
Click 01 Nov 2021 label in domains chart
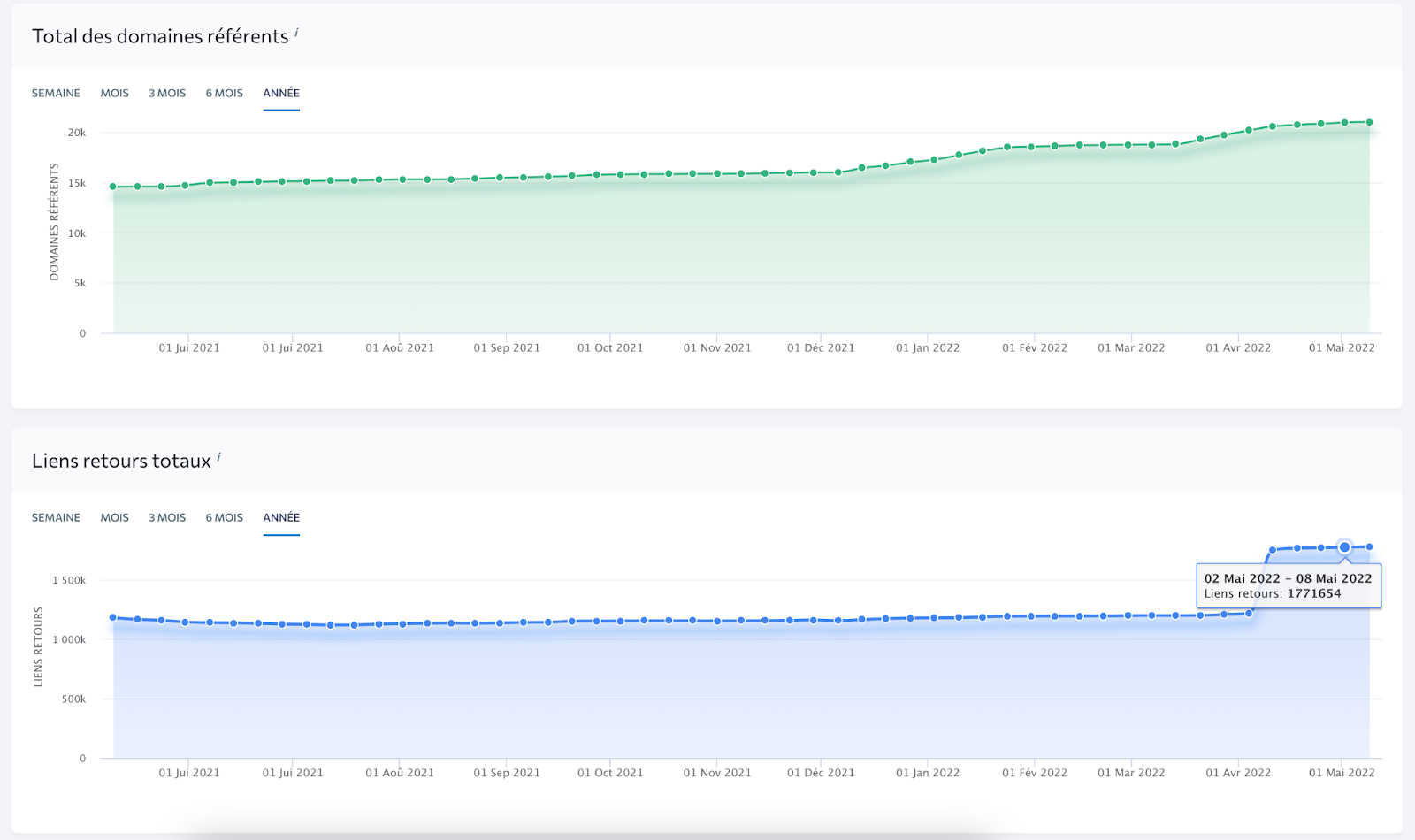[x=717, y=347]
